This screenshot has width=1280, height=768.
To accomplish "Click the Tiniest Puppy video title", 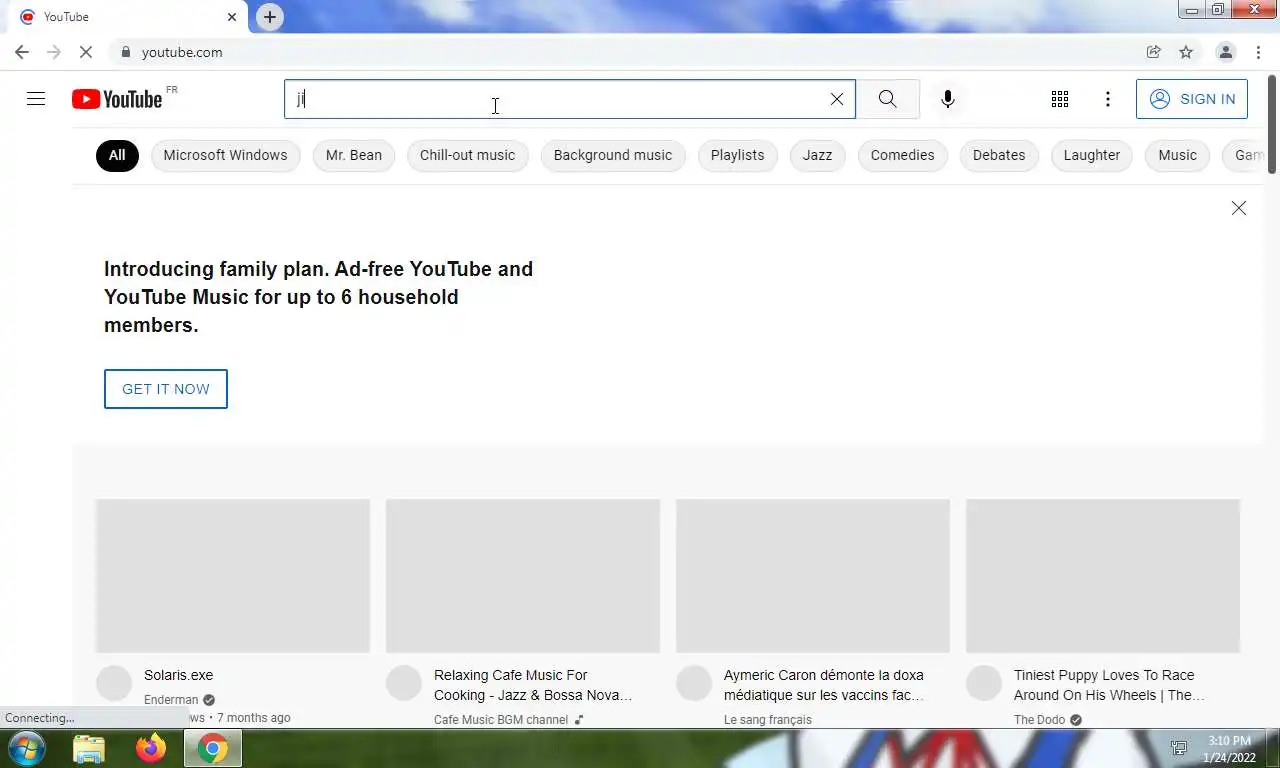I will click(x=1109, y=685).
